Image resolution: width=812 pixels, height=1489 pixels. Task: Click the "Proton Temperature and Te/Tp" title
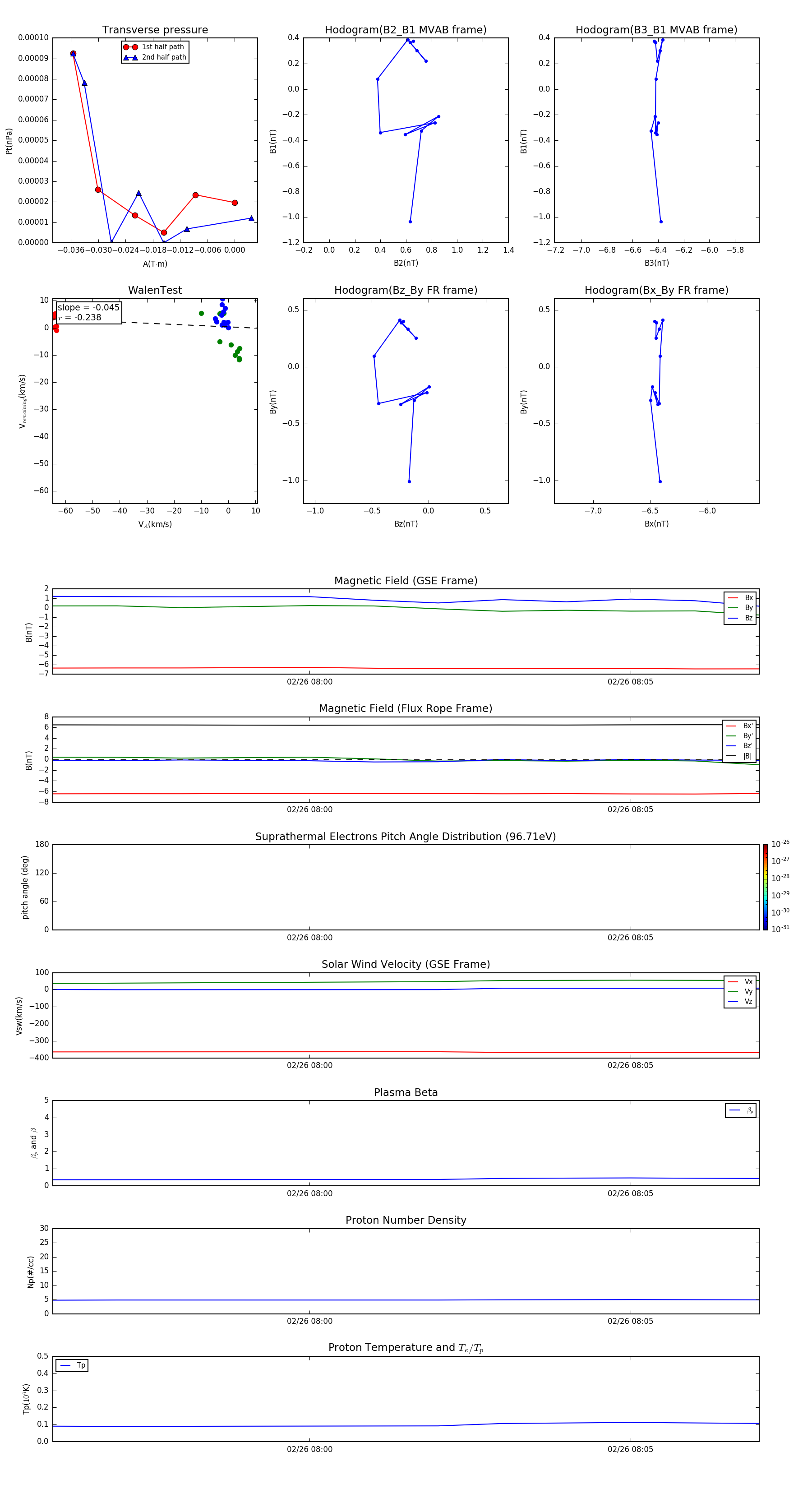tap(406, 1347)
